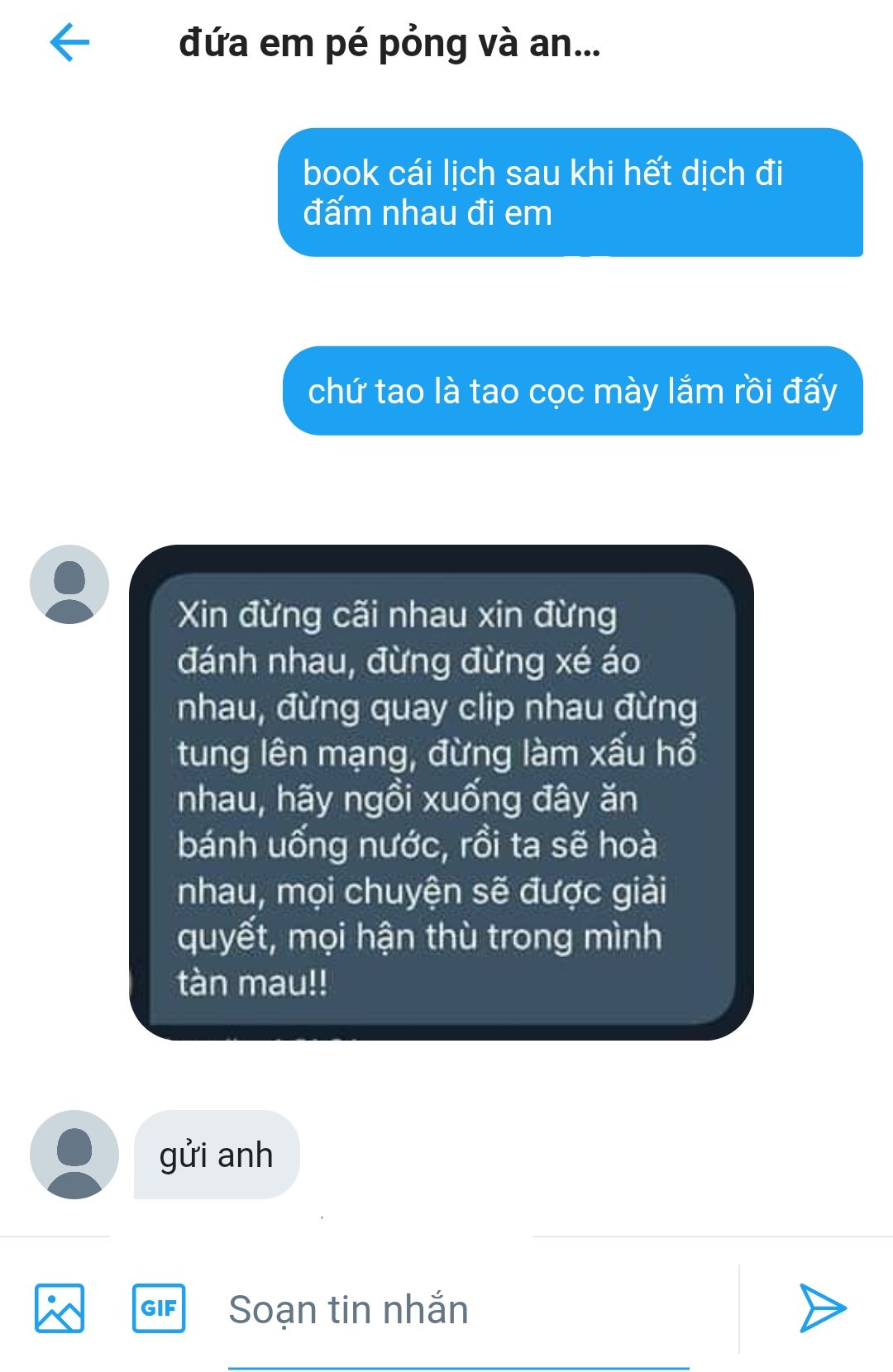Tap the "mọi chuyện sẽ được giải" line
The width and height of the screenshot is (893, 1372).
pos(471,892)
